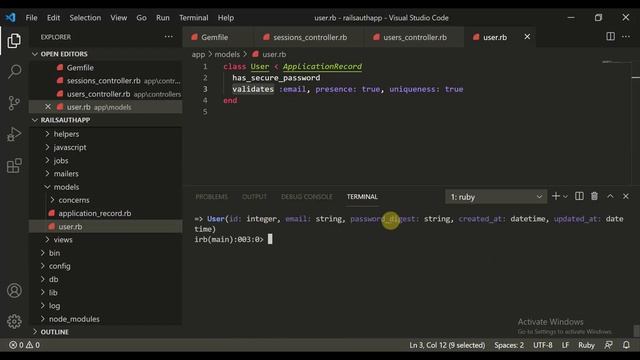Open Run and Debug view icon
The width and height of the screenshot is (640, 360).
point(14,134)
